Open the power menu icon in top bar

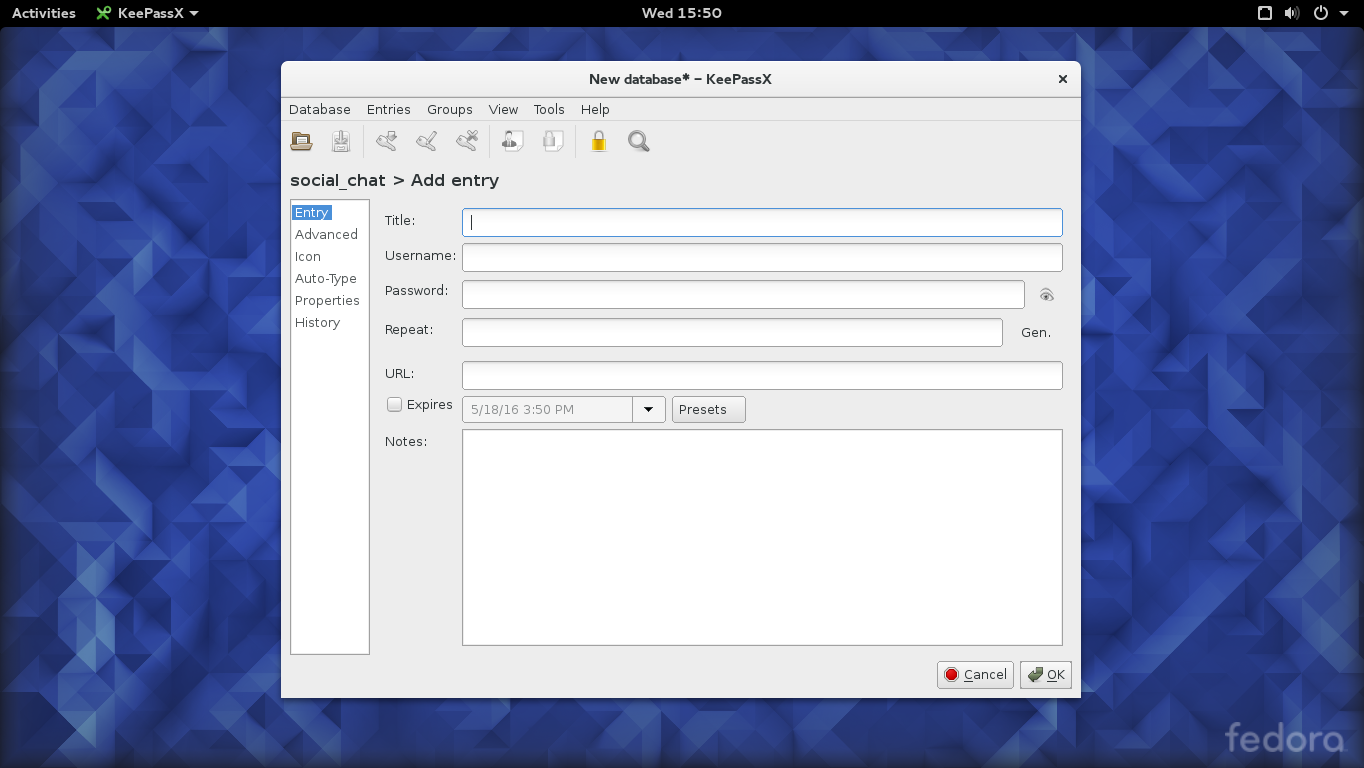coord(1321,13)
